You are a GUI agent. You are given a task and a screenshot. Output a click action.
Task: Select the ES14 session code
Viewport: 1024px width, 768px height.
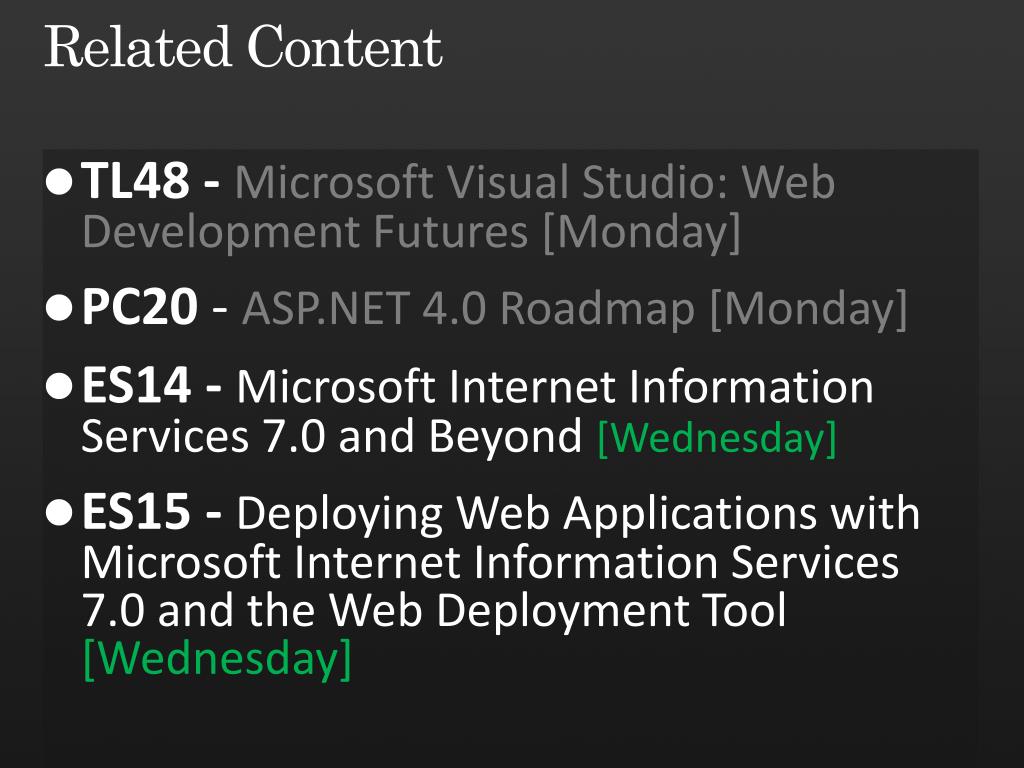click(x=136, y=386)
